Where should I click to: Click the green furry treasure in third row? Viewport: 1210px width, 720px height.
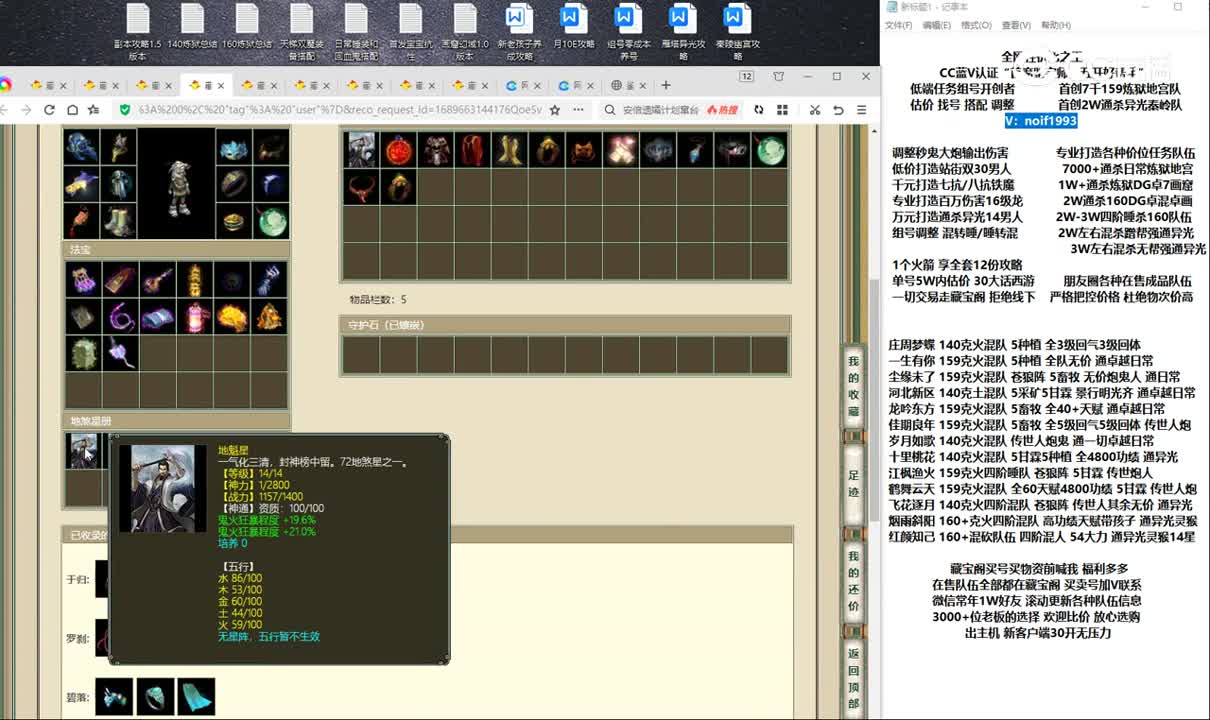click(83, 353)
